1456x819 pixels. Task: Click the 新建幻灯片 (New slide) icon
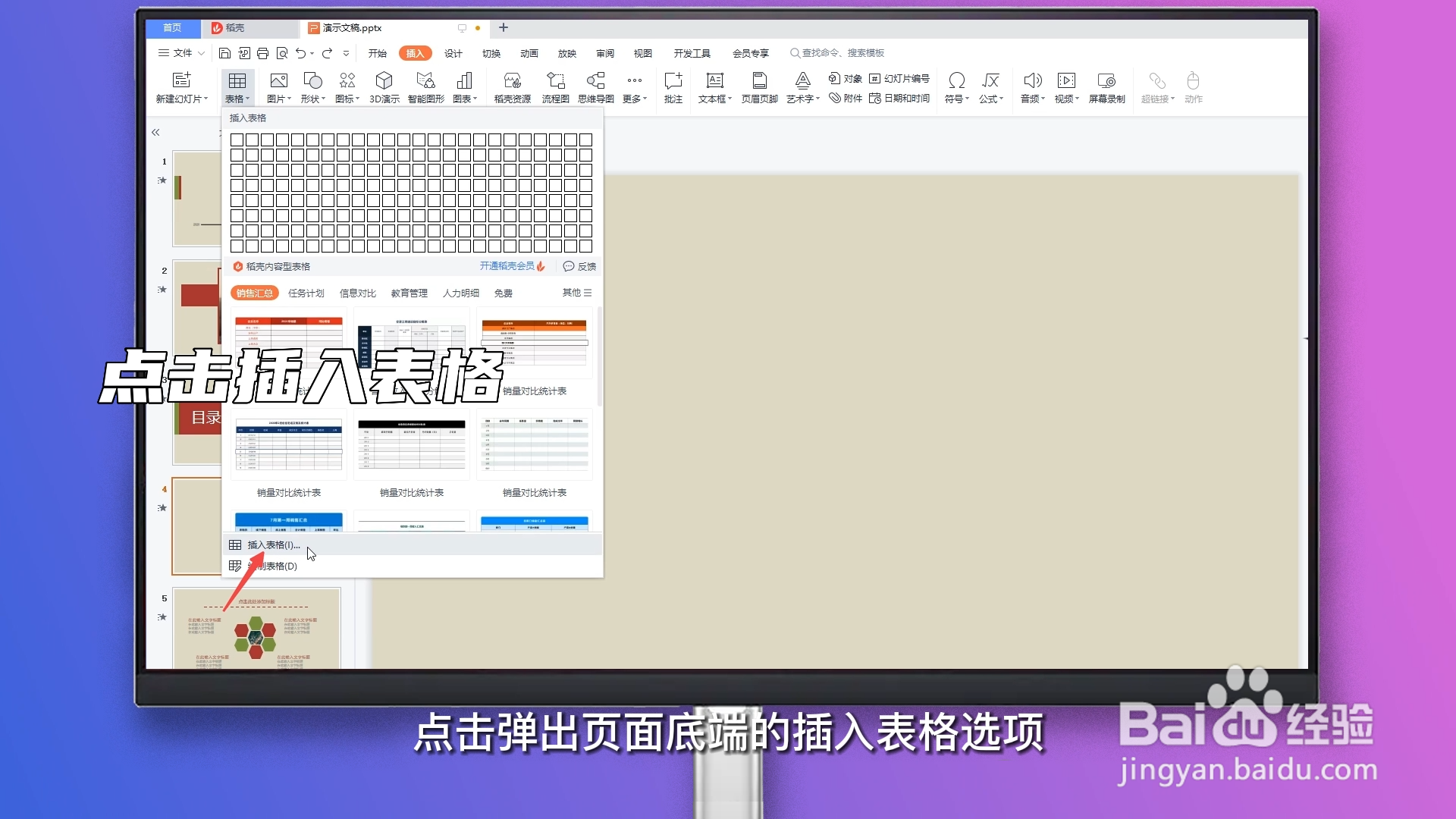point(181,80)
